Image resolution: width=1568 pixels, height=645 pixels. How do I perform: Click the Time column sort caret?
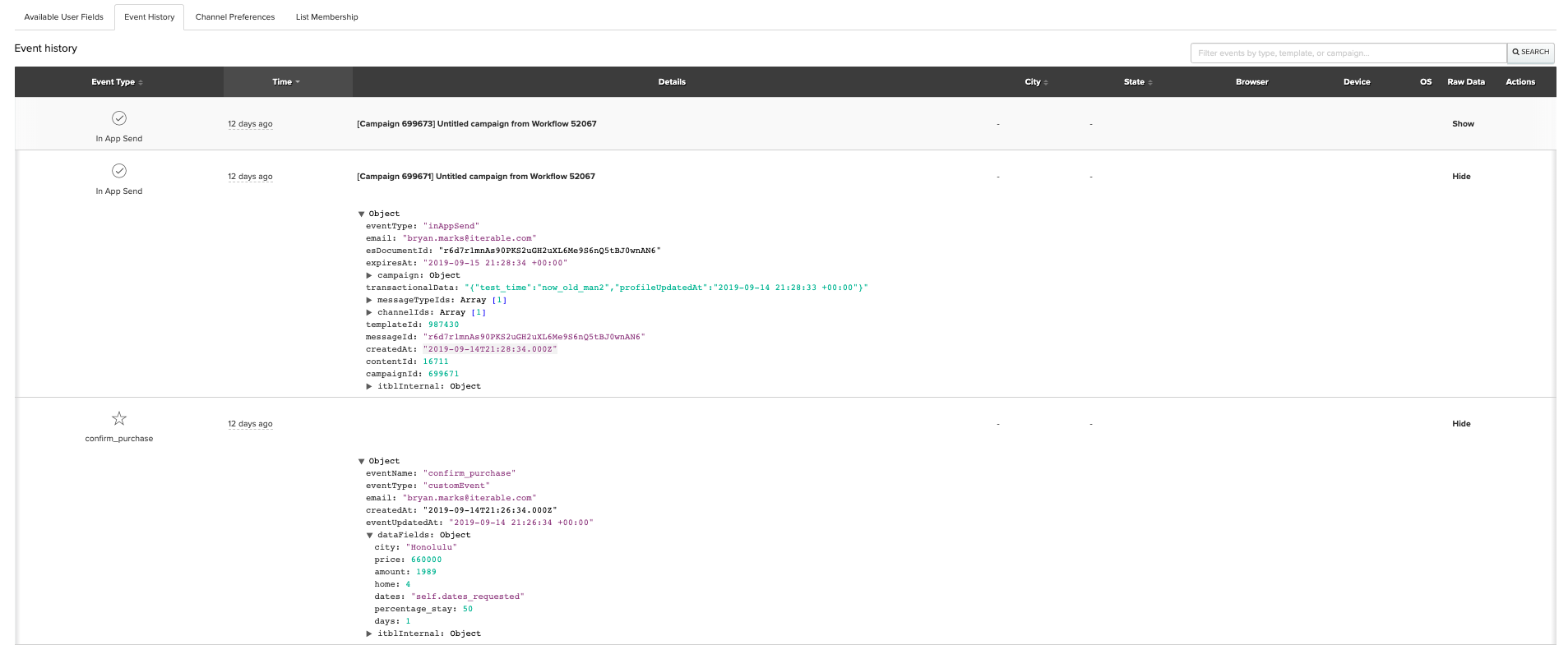(298, 82)
